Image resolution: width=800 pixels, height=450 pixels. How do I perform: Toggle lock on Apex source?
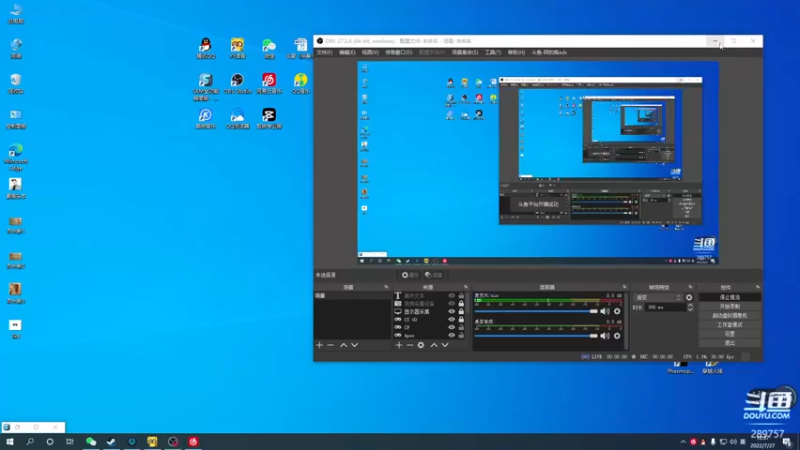(461, 336)
